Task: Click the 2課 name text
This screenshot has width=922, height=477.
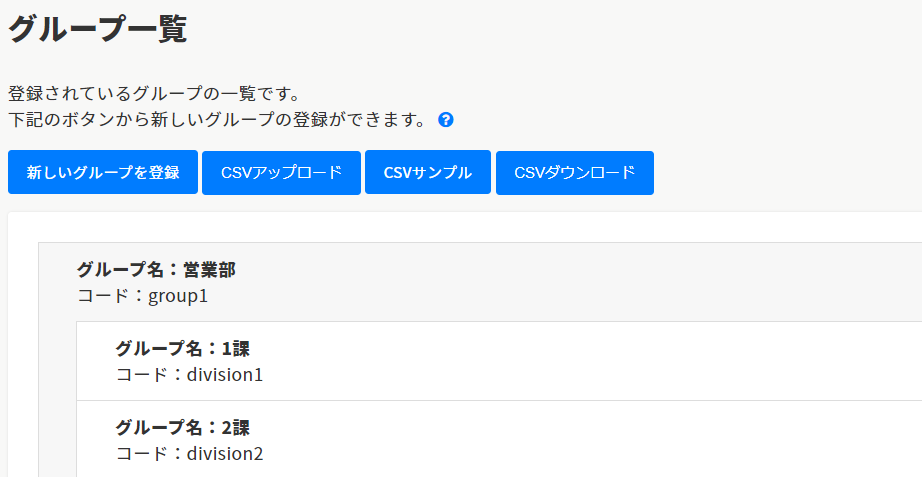Action: coord(236,428)
